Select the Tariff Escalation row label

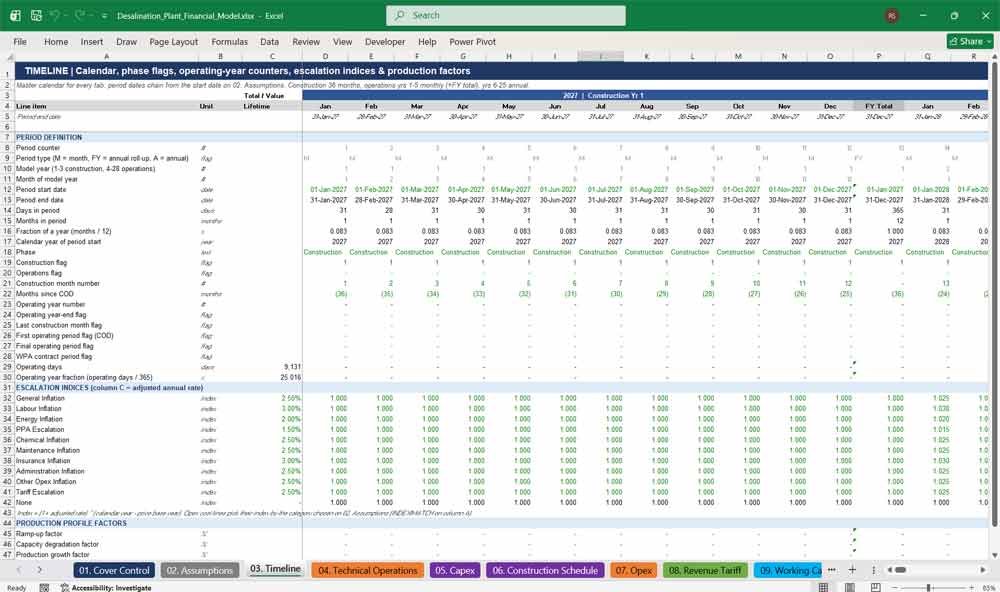[40, 492]
